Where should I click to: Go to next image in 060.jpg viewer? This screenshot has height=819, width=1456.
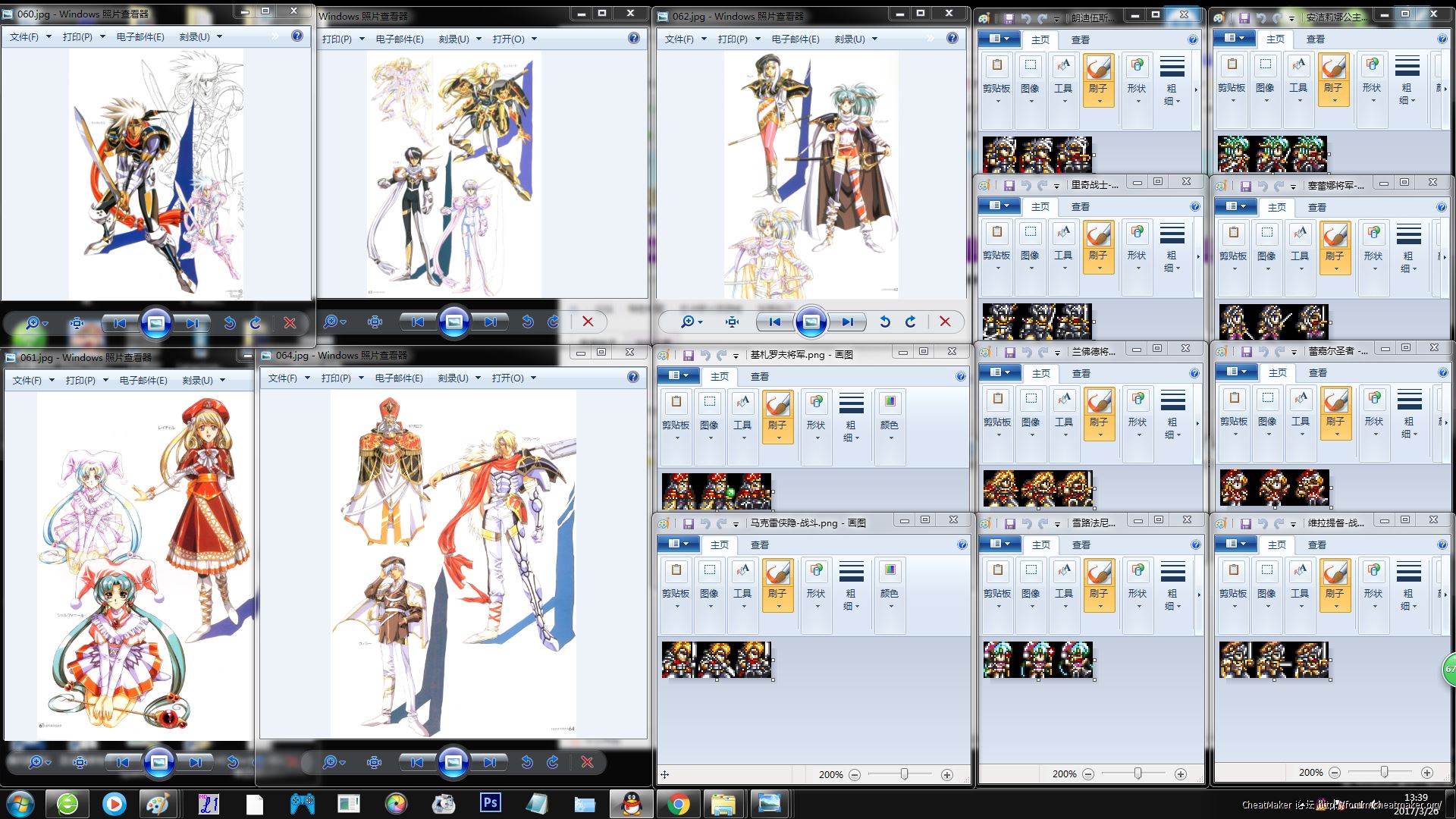192,323
